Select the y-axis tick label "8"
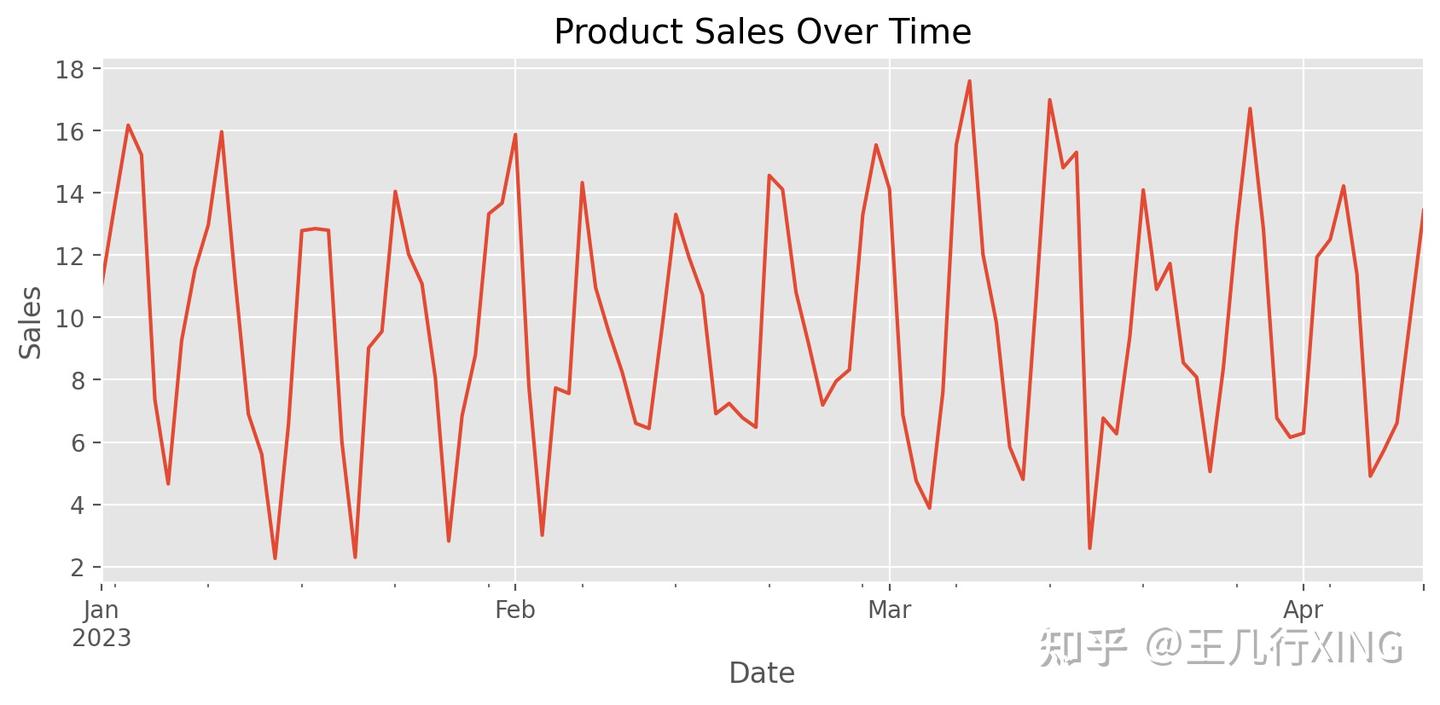This screenshot has width=1440, height=705. click(x=79, y=380)
